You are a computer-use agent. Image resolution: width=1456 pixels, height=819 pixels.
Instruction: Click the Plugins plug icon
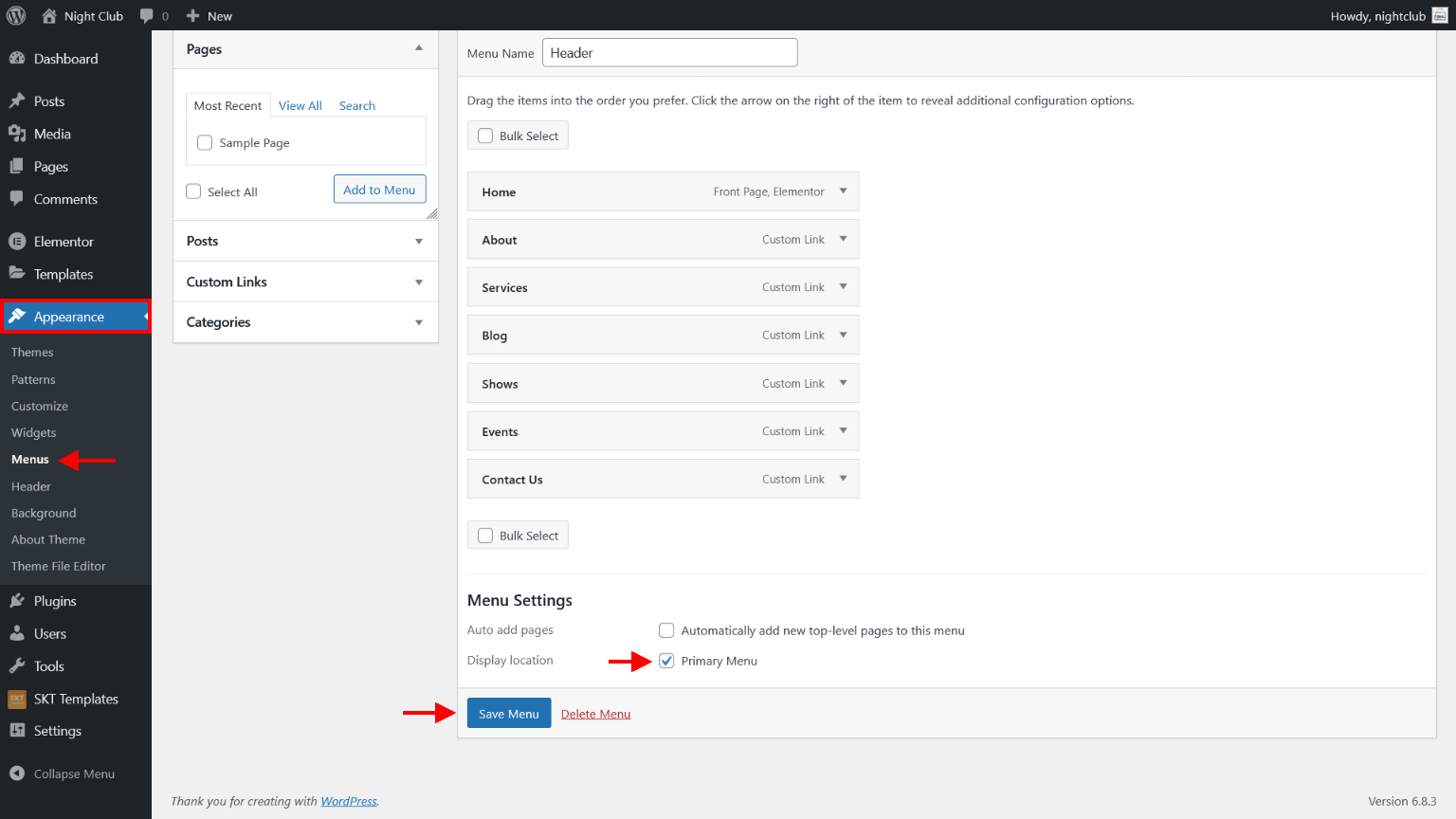point(17,601)
